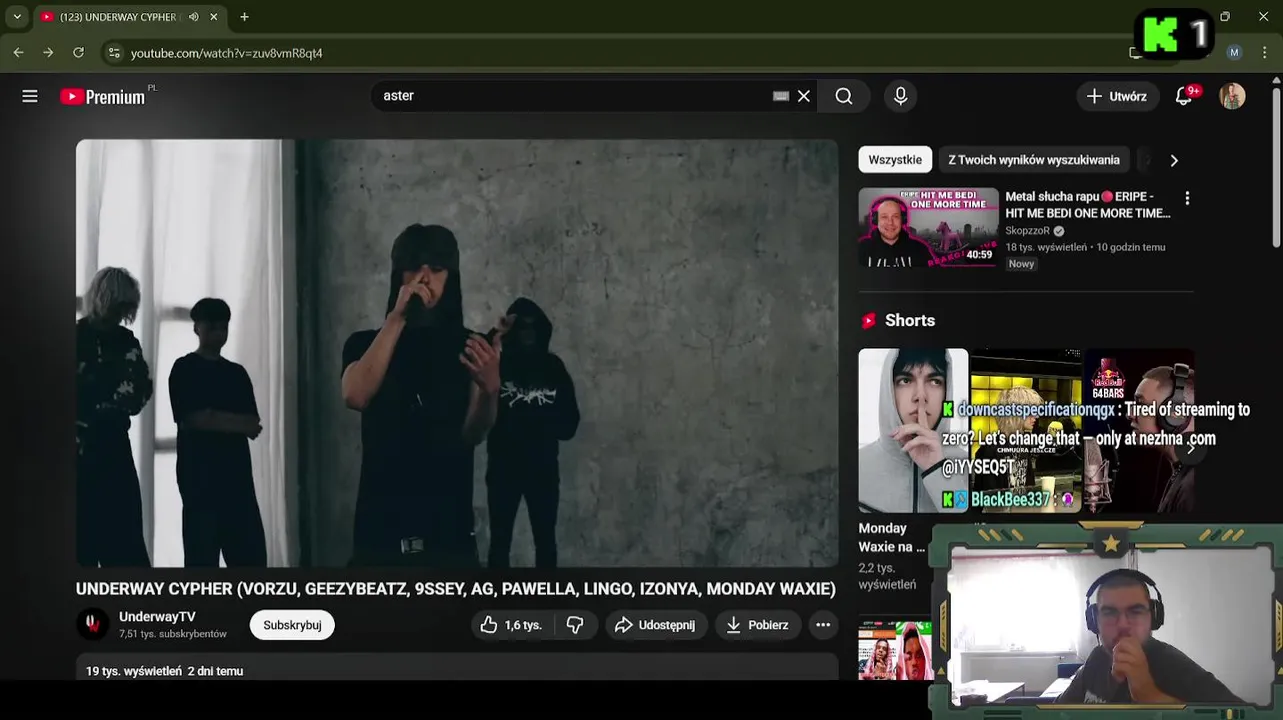The height and width of the screenshot is (720, 1283).
Task: Open the UnderwayTV channel name link
Action: (157, 617)
